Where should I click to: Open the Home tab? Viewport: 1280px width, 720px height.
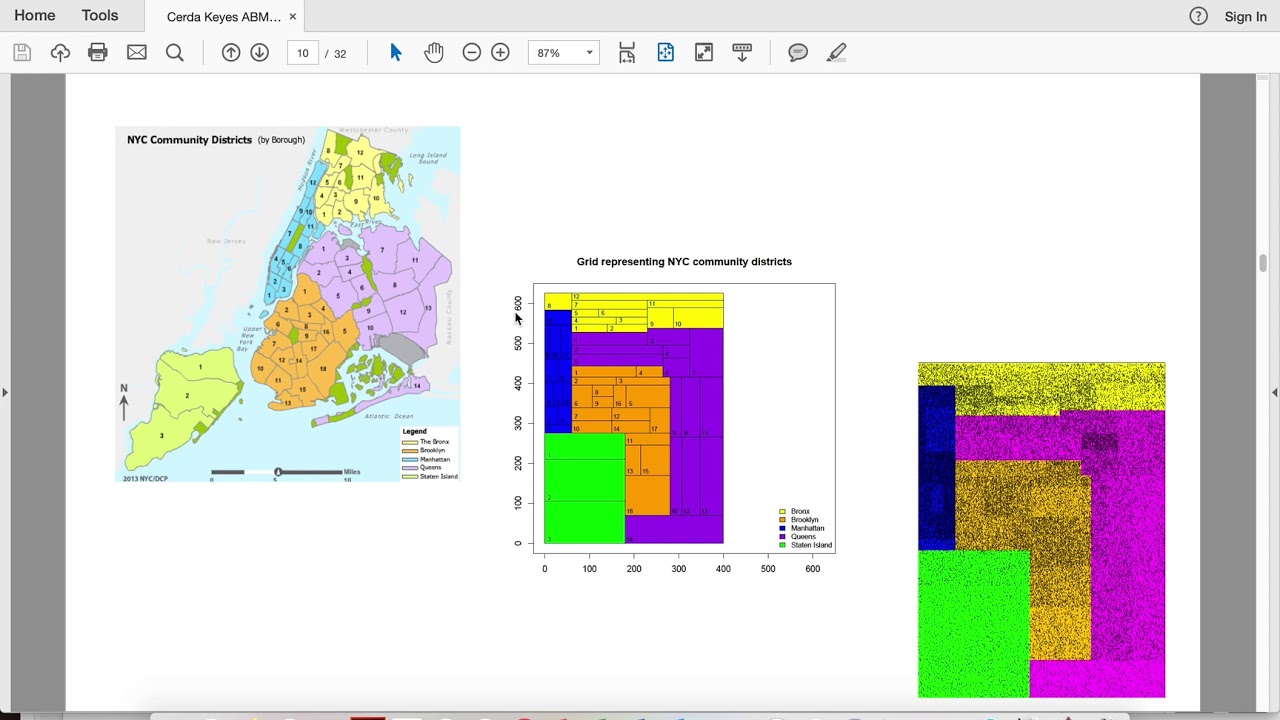point(35,16)
